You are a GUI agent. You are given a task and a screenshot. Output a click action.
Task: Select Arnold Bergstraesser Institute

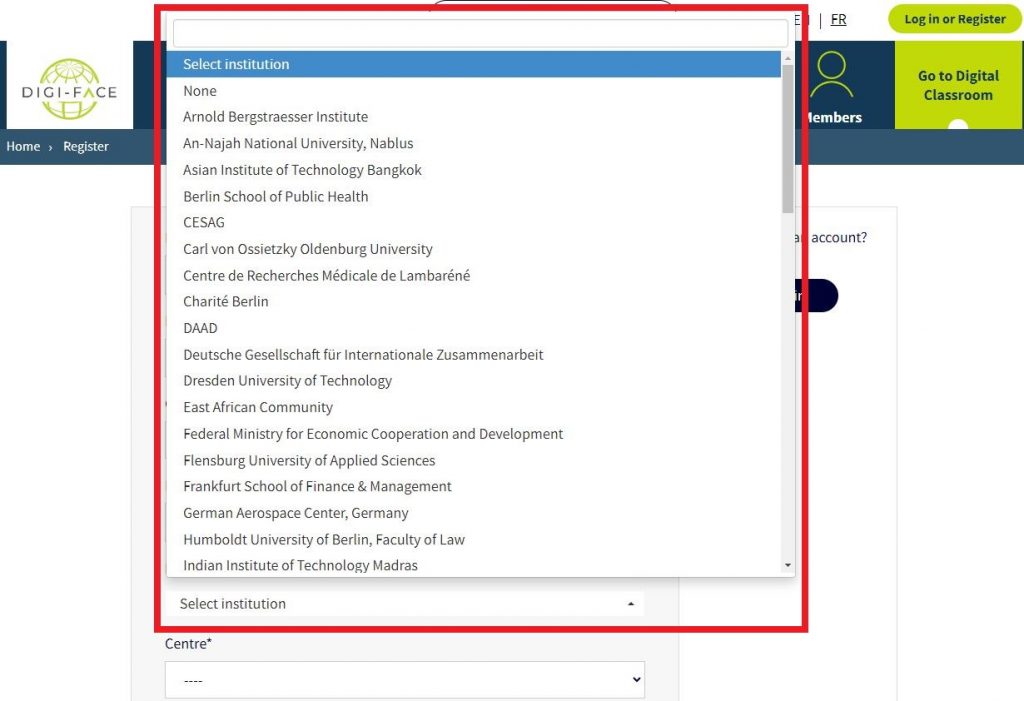pyautogui.click(x=473, y=117)
